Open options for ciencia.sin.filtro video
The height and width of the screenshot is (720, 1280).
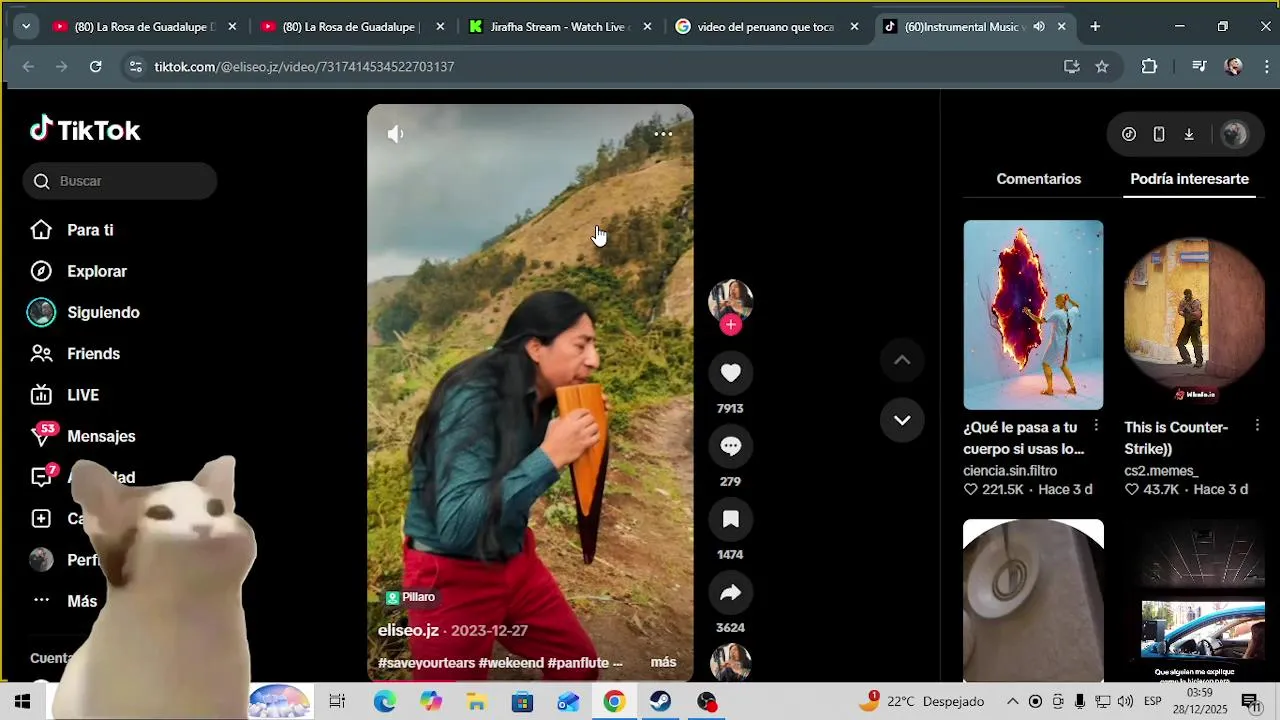(x=1096, y=427)
